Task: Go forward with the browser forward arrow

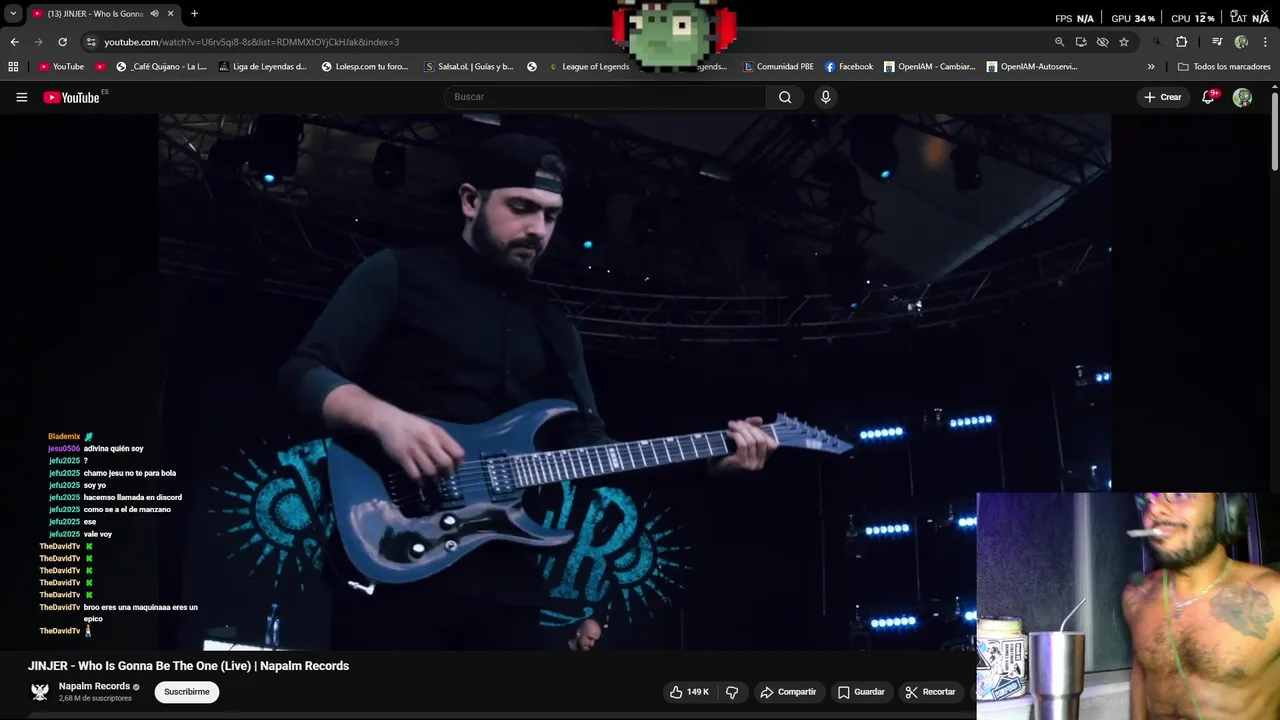Action: click(38, 42)
